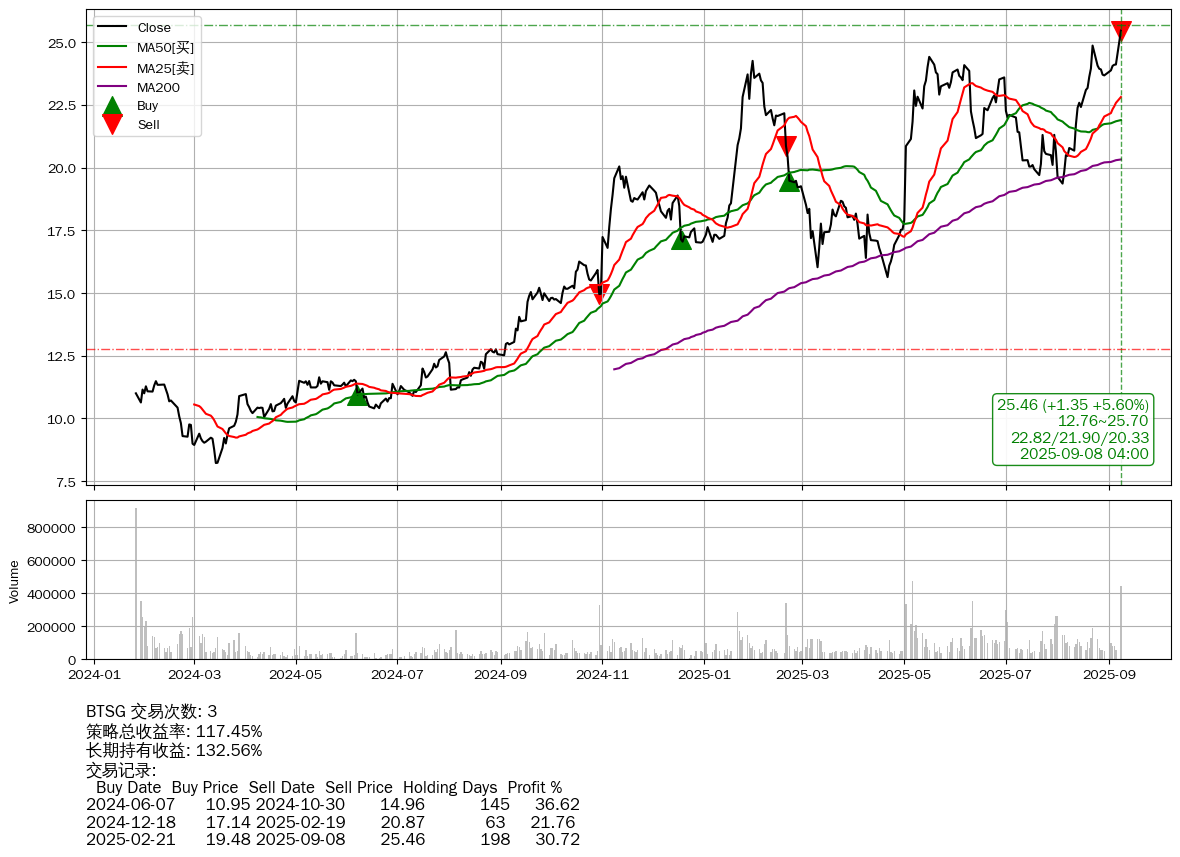Click the red Sell marker near 2024-11

(599, 293)
